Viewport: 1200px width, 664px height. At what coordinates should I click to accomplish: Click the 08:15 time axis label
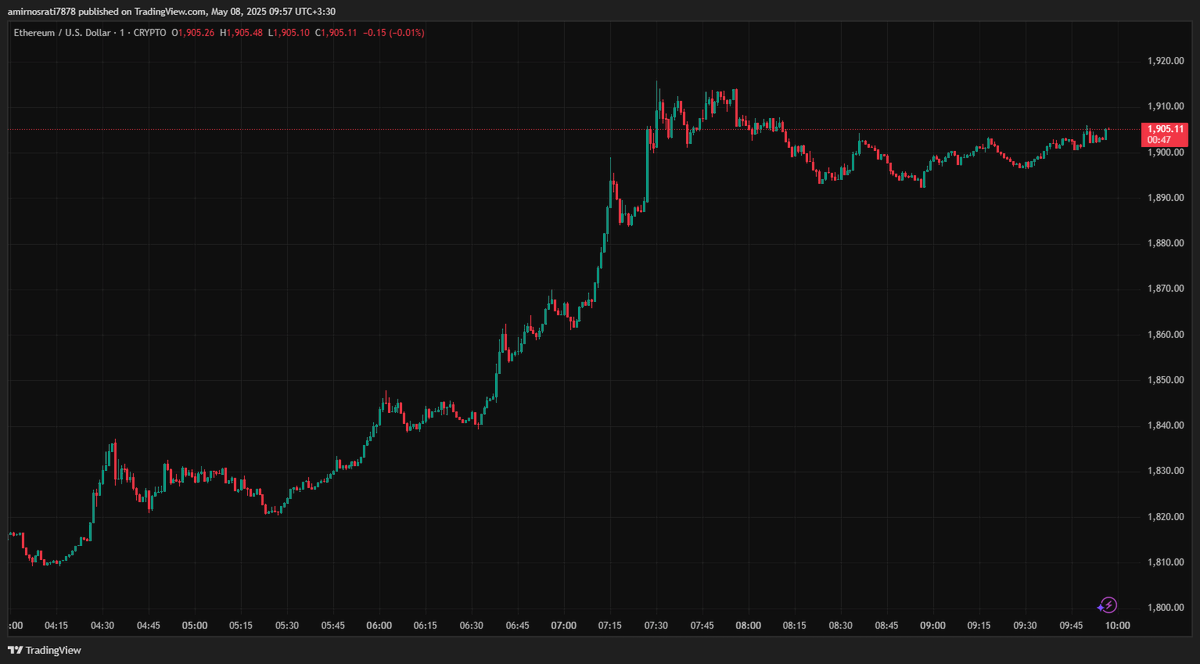(x=794, y=625)
